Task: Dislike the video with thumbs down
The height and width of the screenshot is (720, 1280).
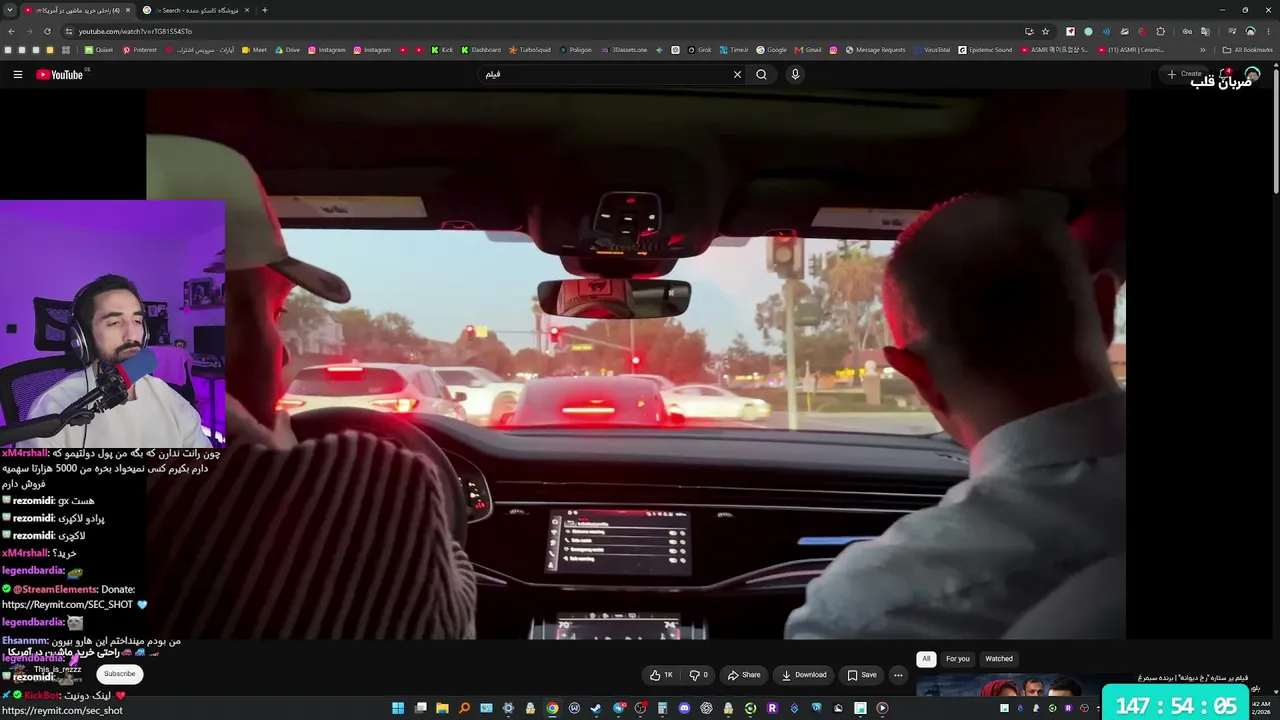Action: click(x=699, y=675)
